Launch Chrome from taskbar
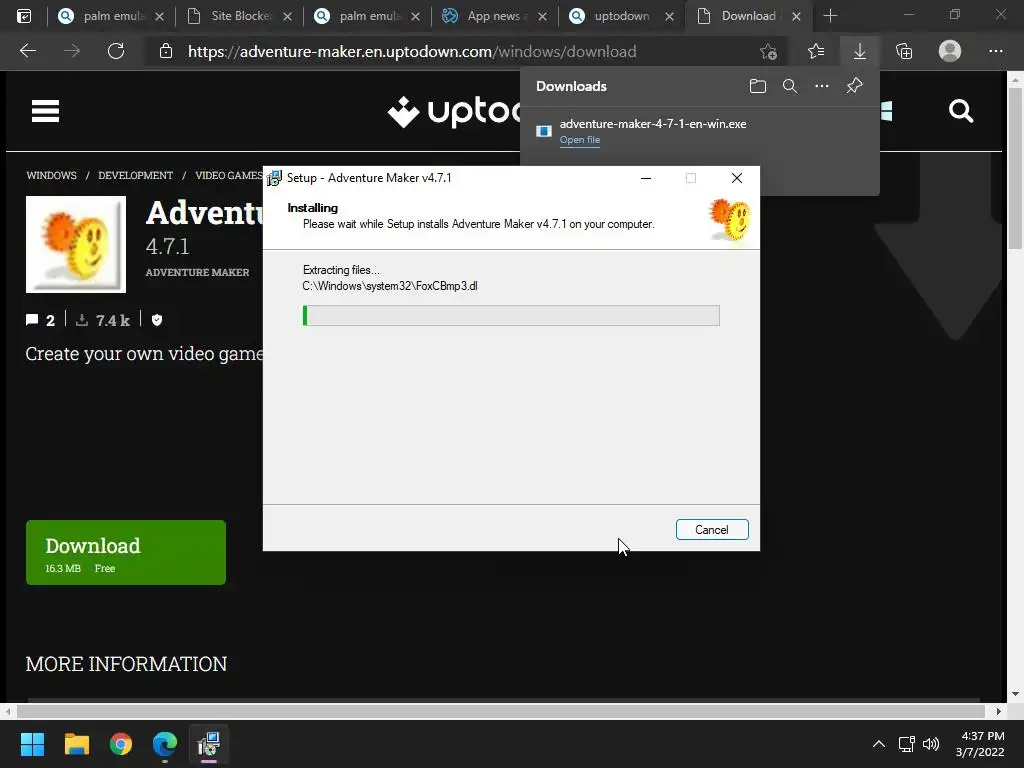The height and width of the screenshot is (768, 1024). click(121, 744)
